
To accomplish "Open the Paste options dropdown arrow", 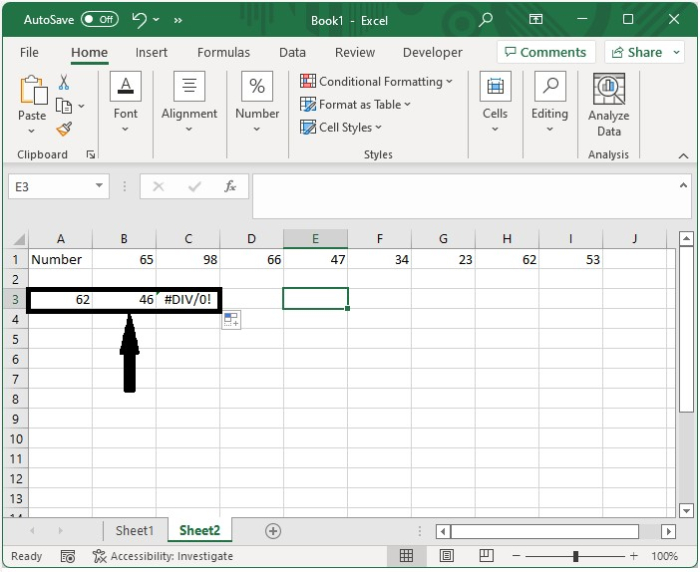I will click(31, 131).
